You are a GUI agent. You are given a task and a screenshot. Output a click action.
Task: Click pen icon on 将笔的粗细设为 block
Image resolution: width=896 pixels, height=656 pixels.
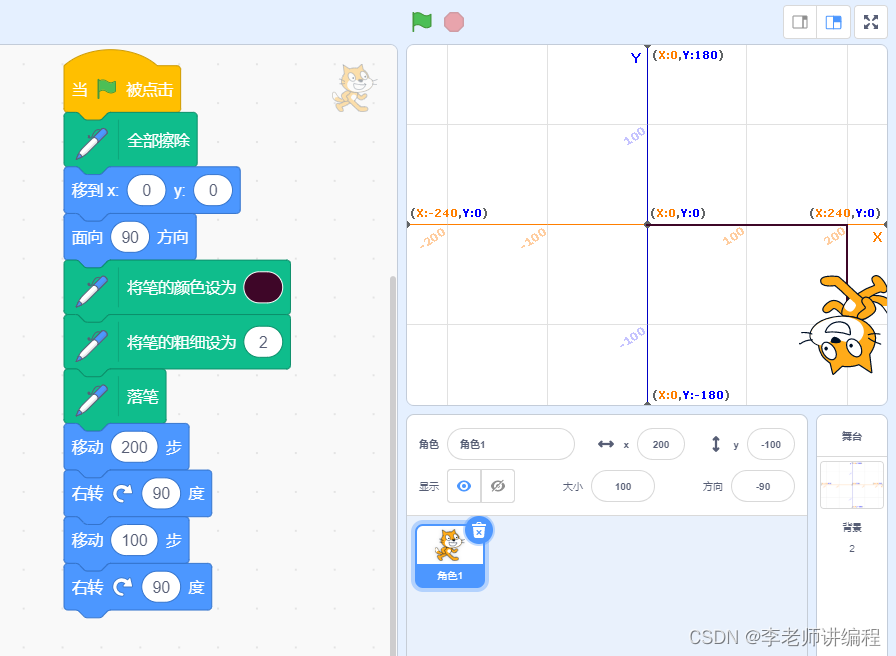point(91,345)
